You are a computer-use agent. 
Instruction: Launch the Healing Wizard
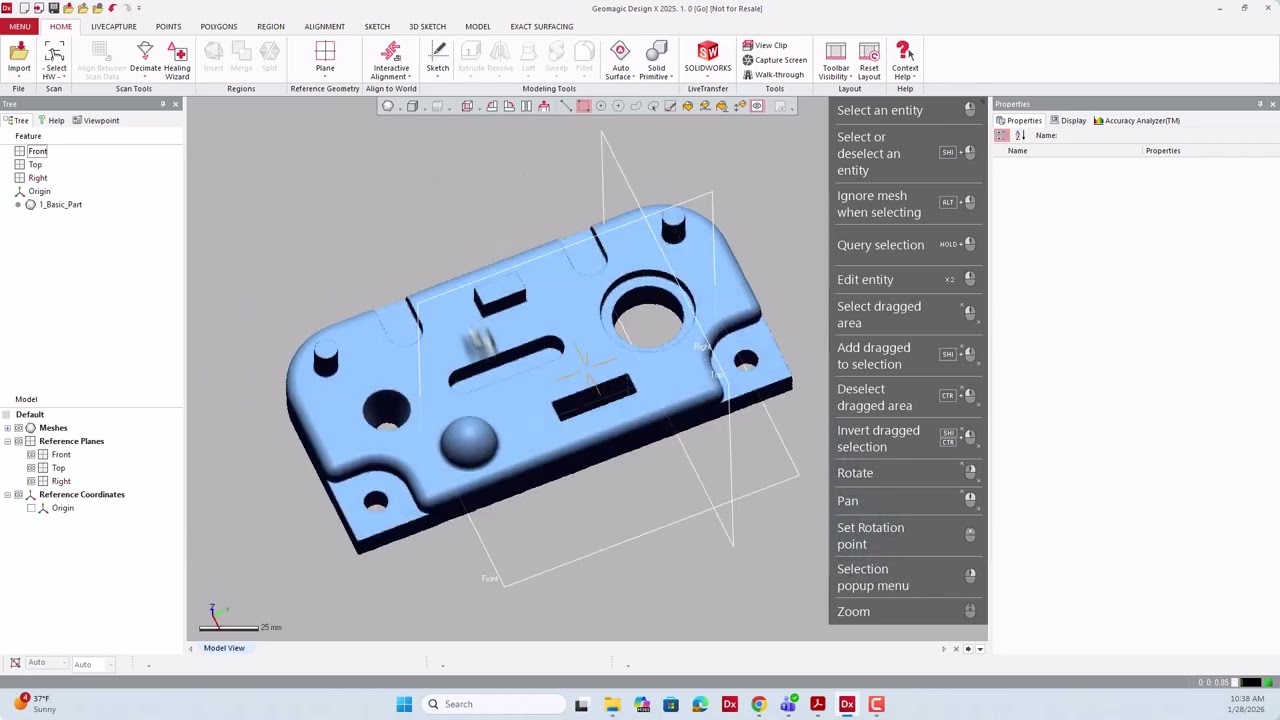(x=177, y=60)
